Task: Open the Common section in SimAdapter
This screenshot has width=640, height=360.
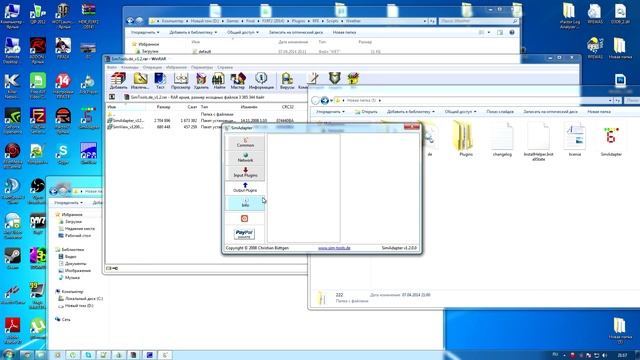Action: (x=245, y=142)
